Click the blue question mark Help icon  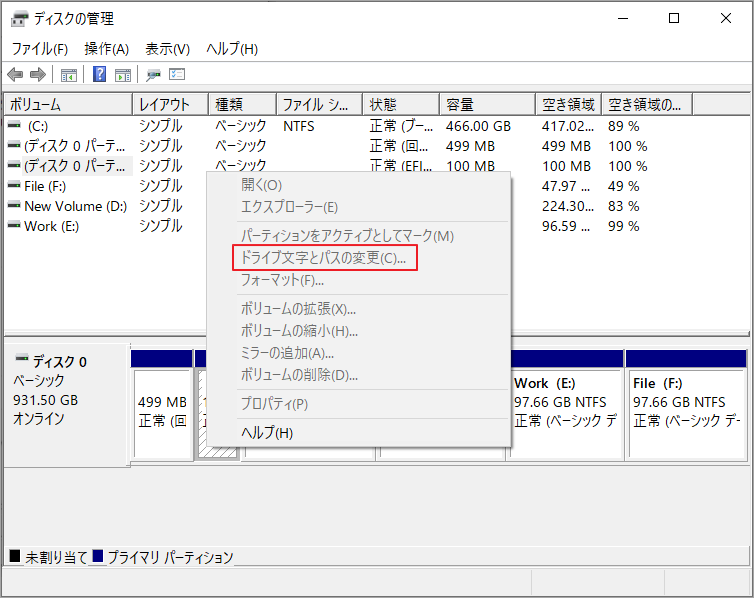[99, 74]
